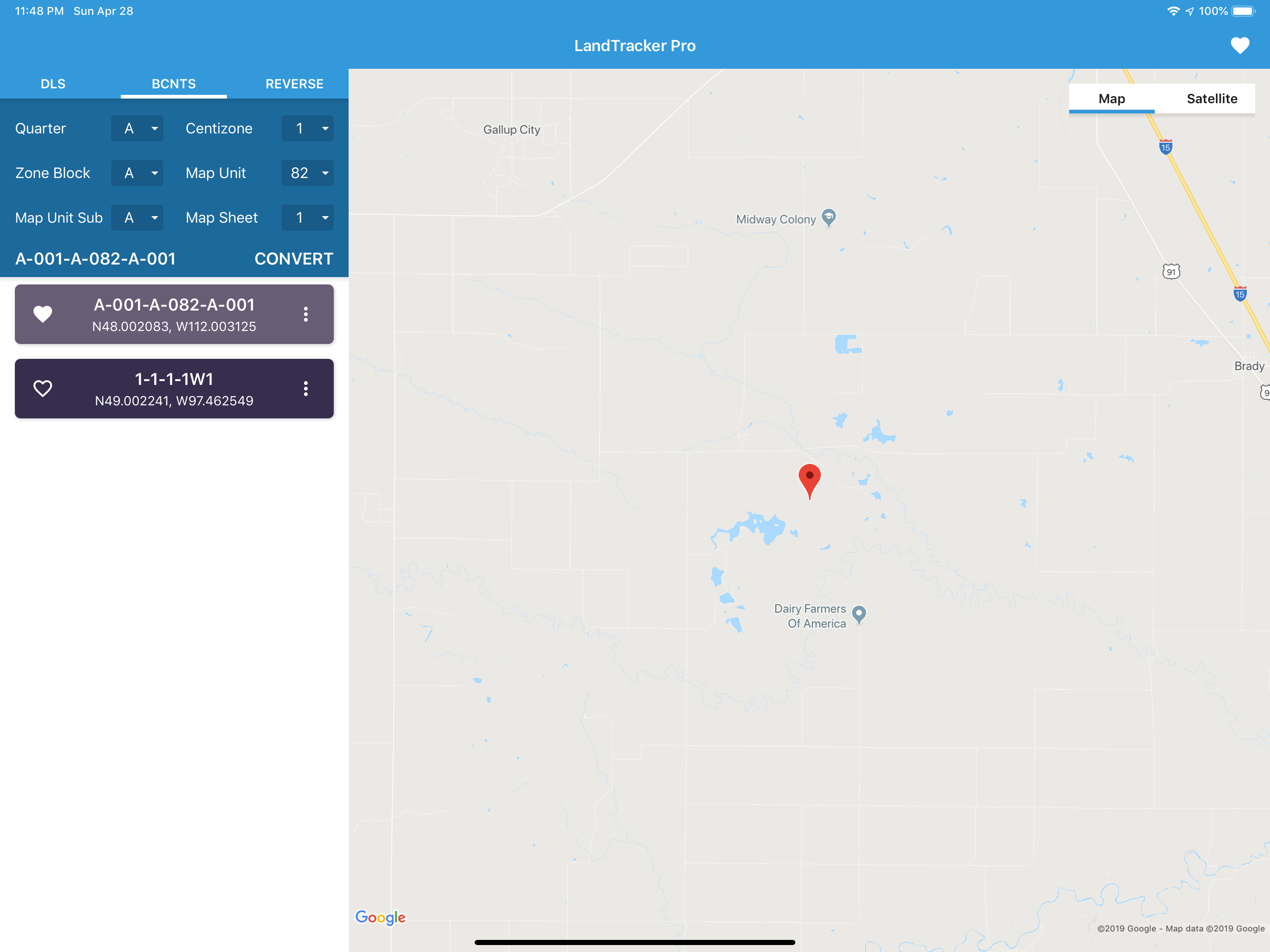The height and width of the screenshot is (952, 1270).
Task: Expand the Centizone dropdown
Action: tap(307, 129)
